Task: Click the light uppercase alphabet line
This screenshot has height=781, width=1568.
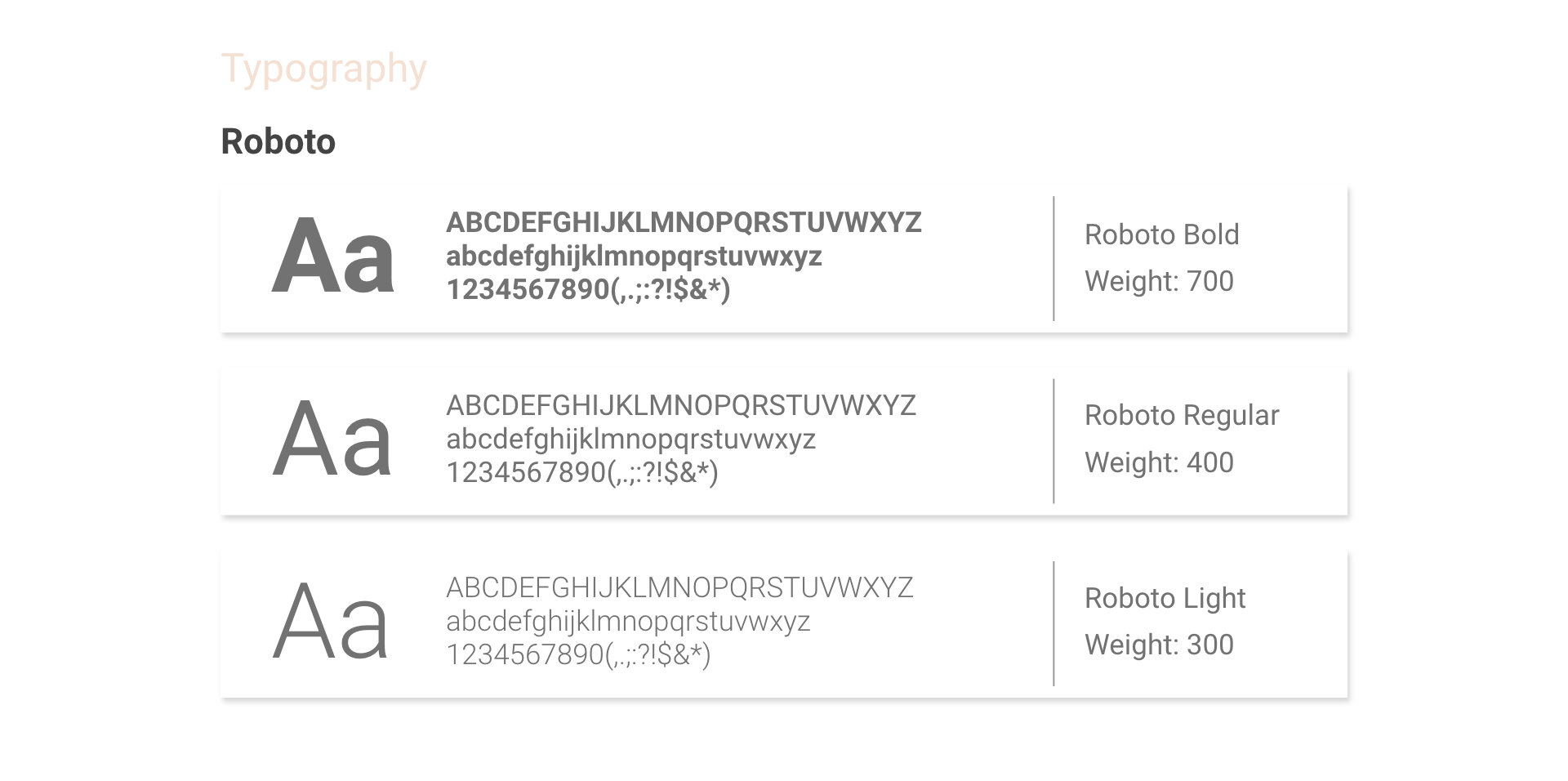Action: point(679,587)
